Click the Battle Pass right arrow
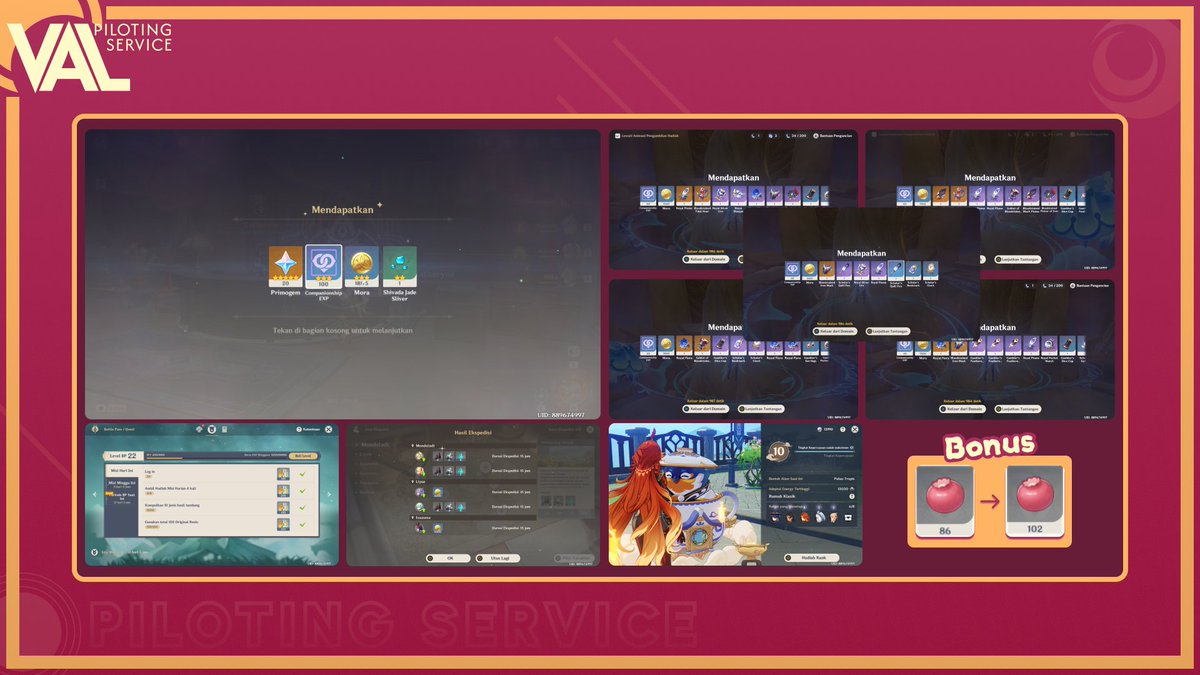Viewport: 1200px width, 675px height. (x=329, y=494)
